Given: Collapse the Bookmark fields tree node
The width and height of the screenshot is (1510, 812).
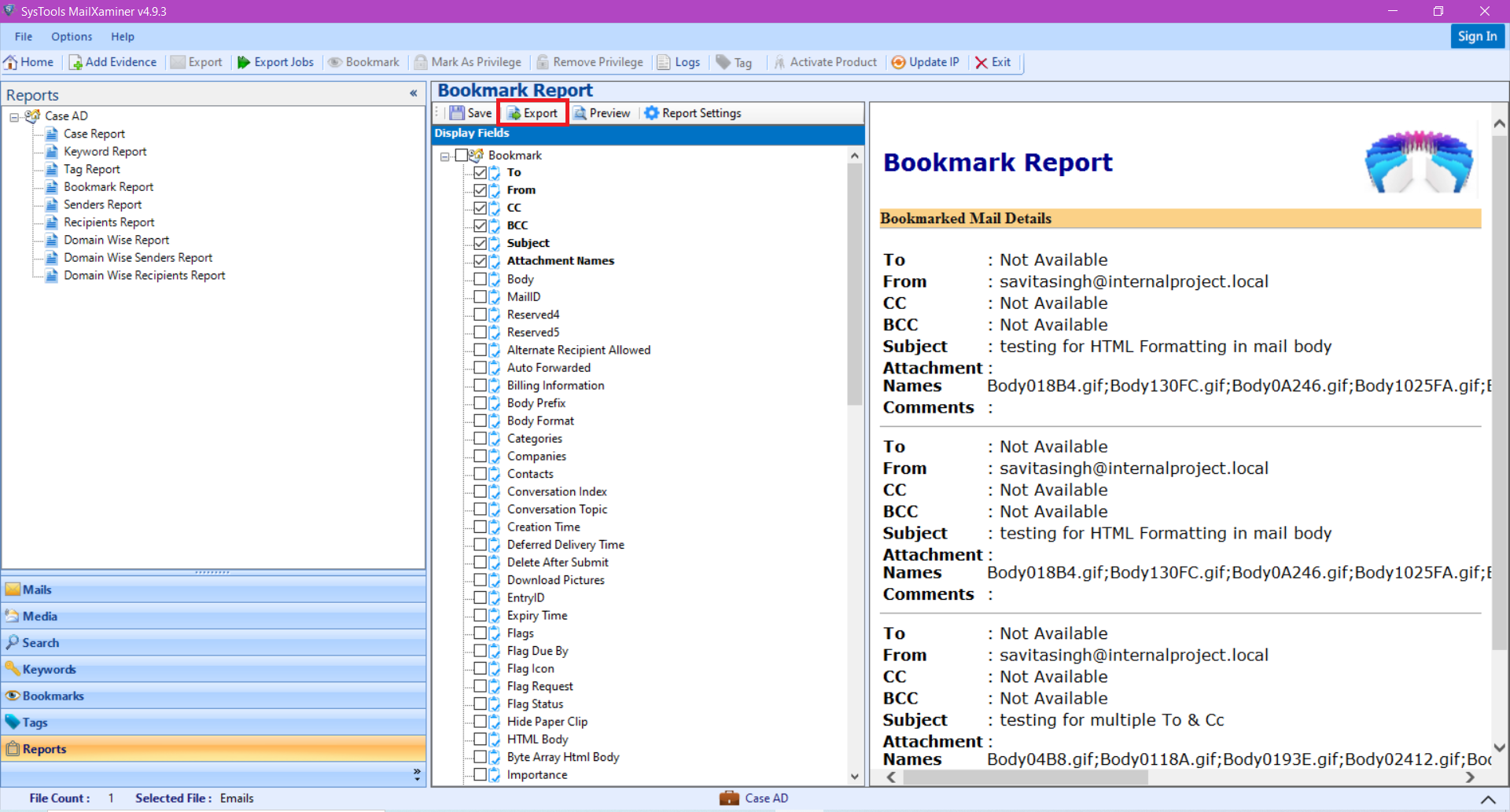Looking at the screenshot, I should pyautogui.click(x=445, y=156).
